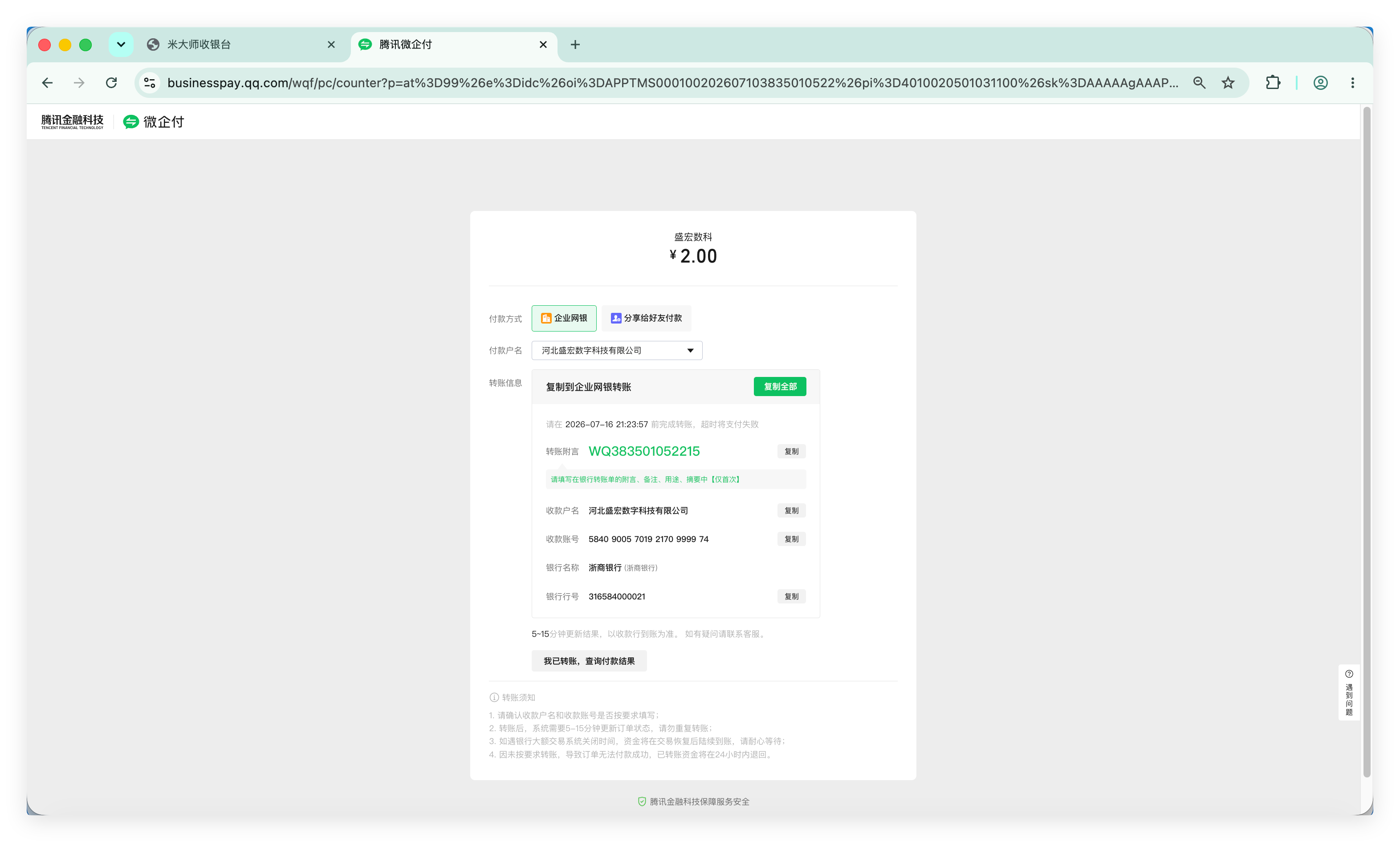Choose 分享给好友付款 payment method
This screenshot has height=842, width=1400.
pos(646,318)
